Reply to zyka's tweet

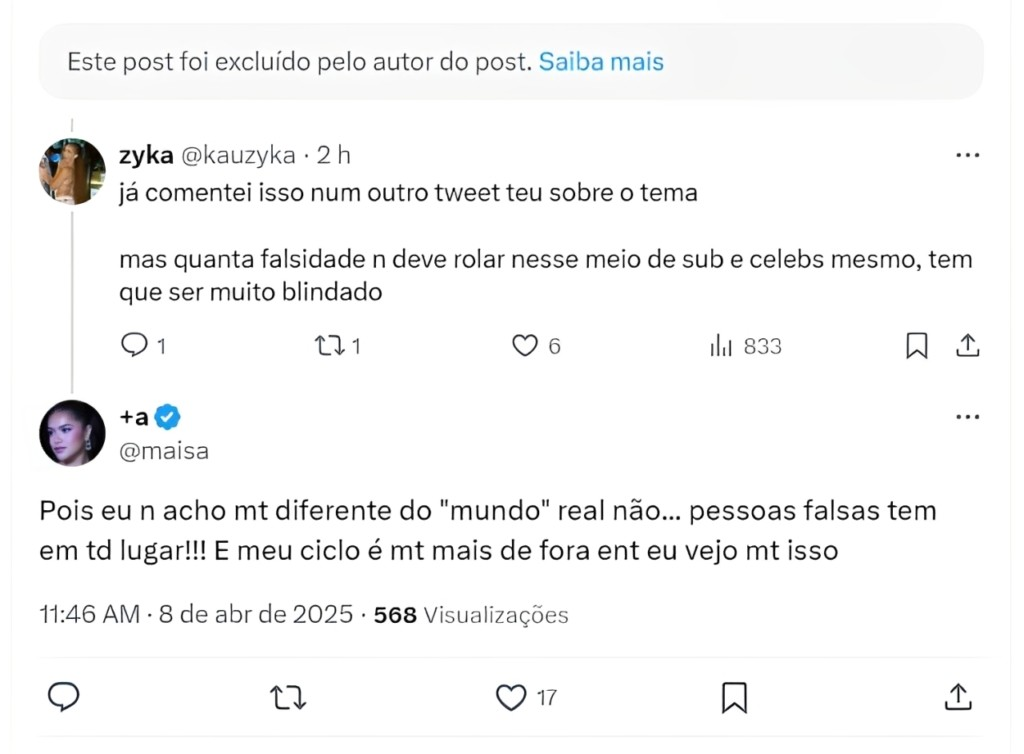pos(135,346)
